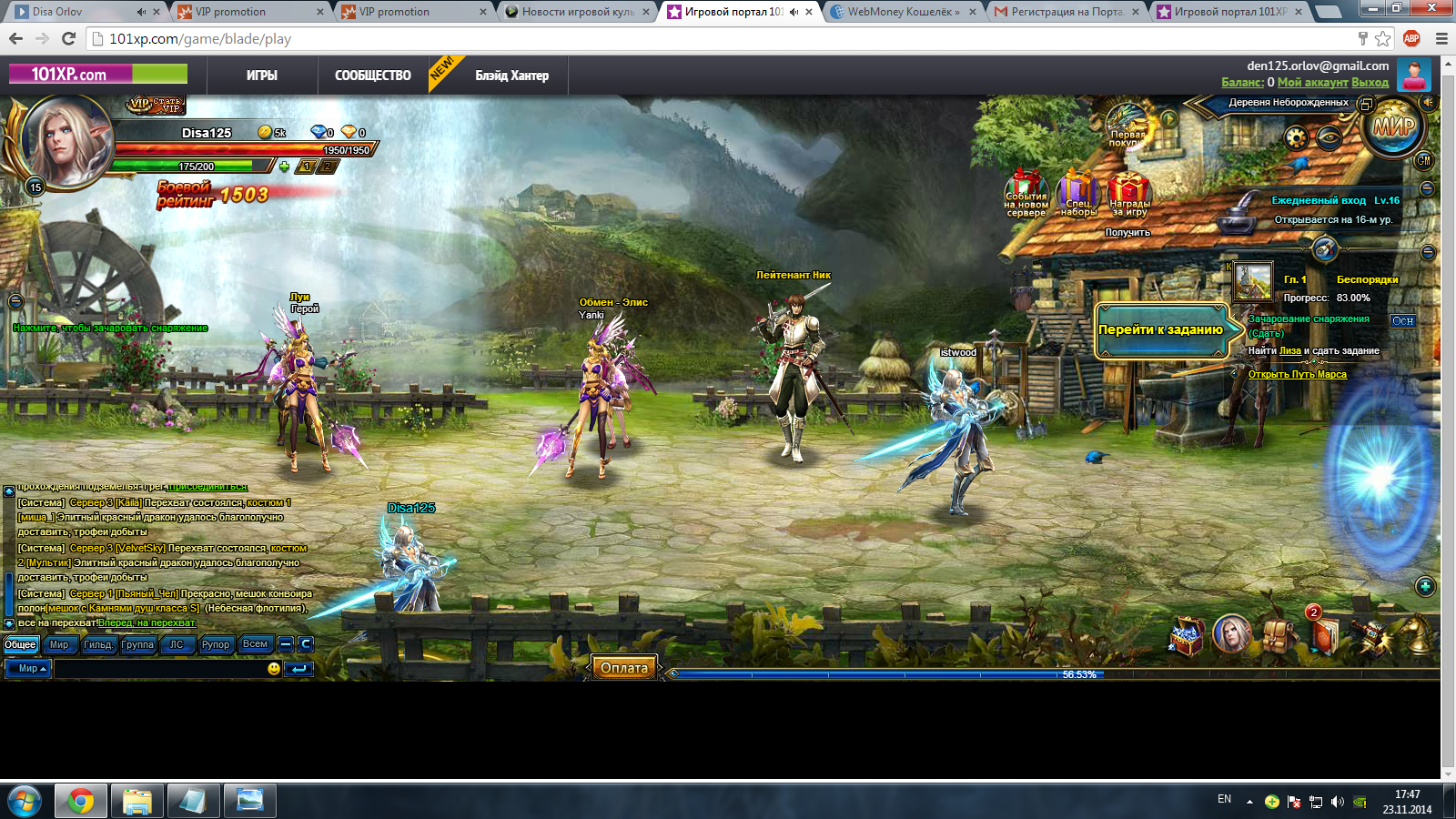
Task: Click the experience progress bar 56.53%
Action: [1054, 674]
